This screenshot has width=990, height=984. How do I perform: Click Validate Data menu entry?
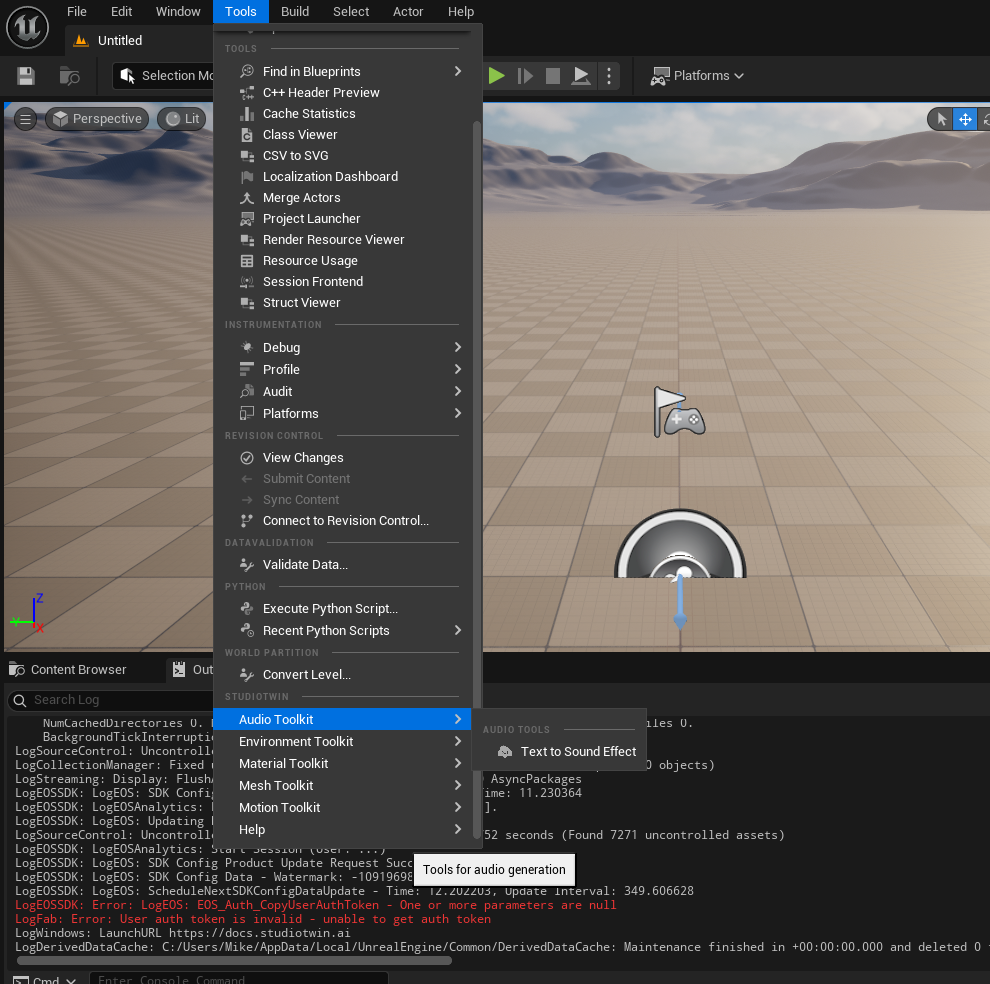pos(343,565)
